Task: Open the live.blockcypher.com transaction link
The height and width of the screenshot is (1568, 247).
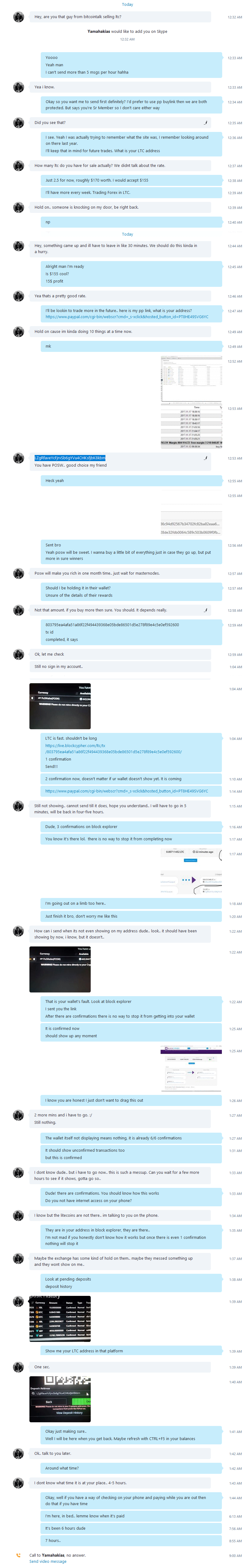Action: [x=113, y=749]
